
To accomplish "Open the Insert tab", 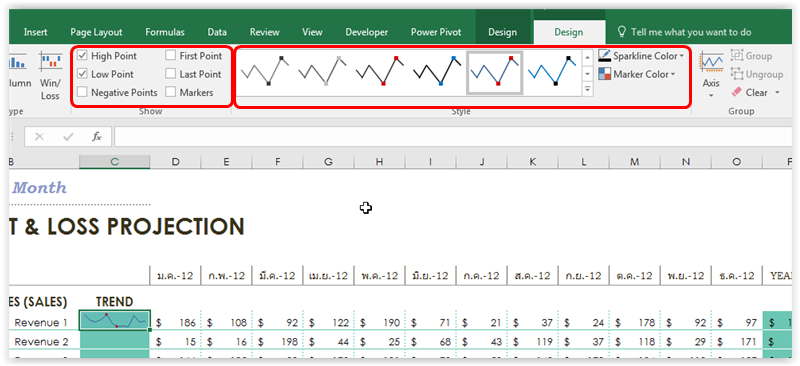I will 36,32.
